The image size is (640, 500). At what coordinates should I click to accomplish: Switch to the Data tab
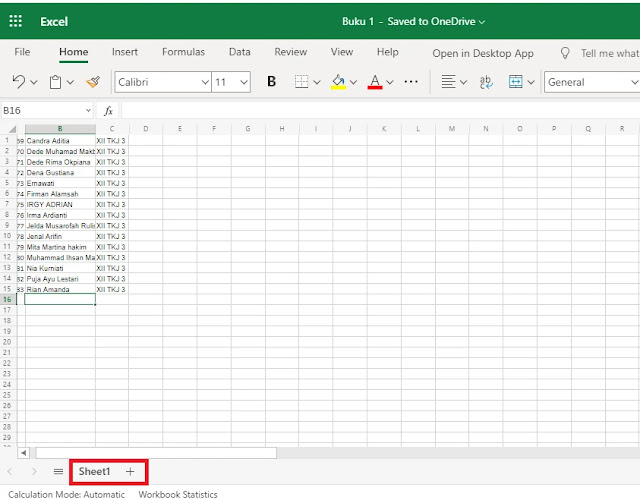pos(240,52)
